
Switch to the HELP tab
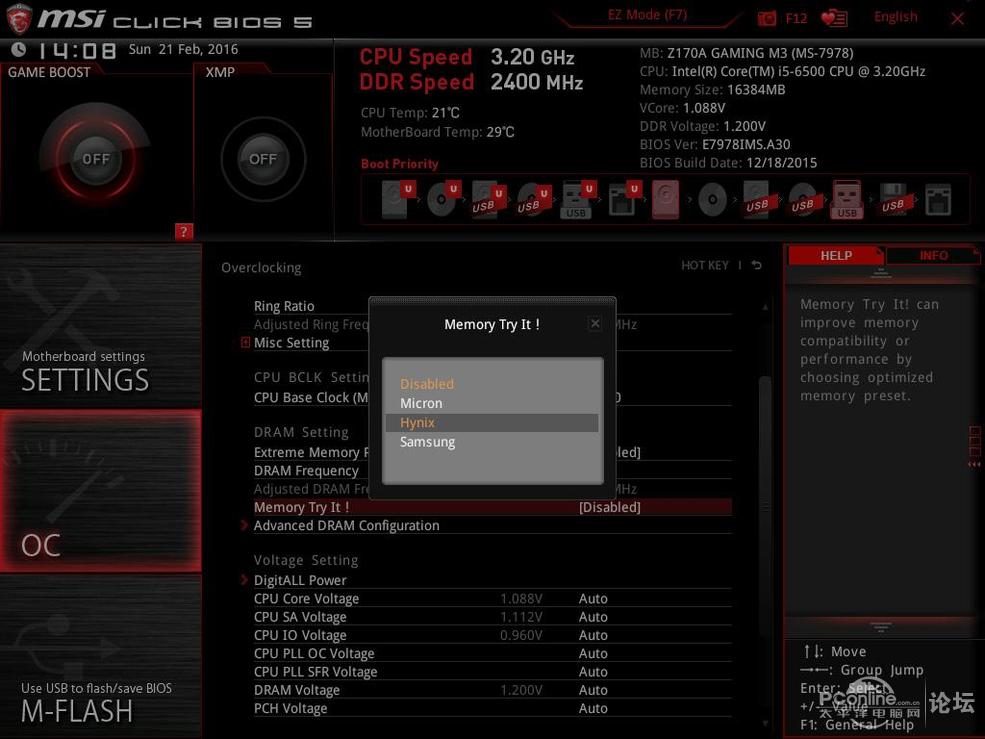pos(835,256)
